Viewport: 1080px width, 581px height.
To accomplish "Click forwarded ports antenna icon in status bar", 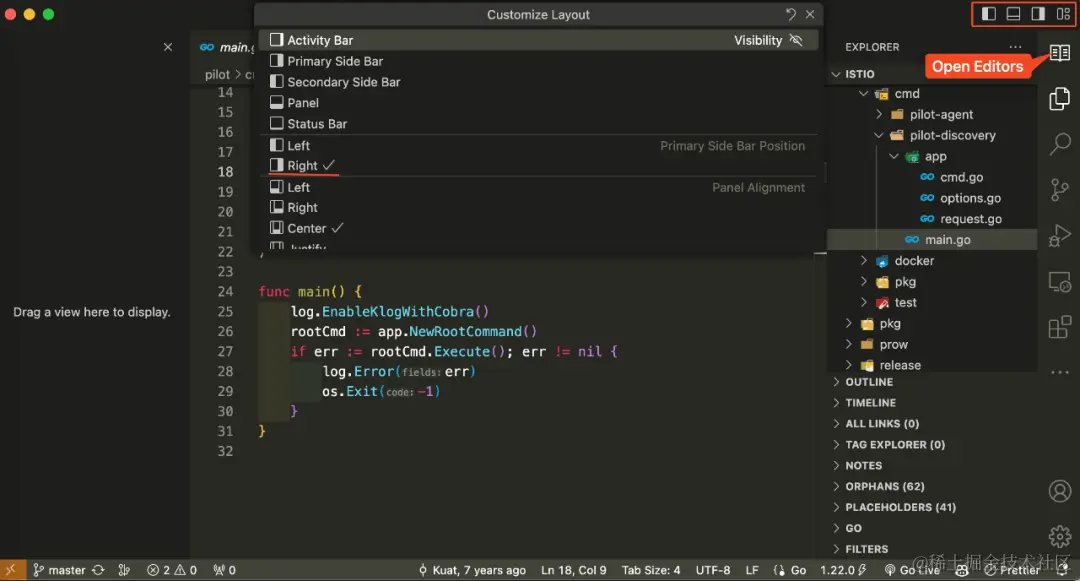I will tap(225, 570).
